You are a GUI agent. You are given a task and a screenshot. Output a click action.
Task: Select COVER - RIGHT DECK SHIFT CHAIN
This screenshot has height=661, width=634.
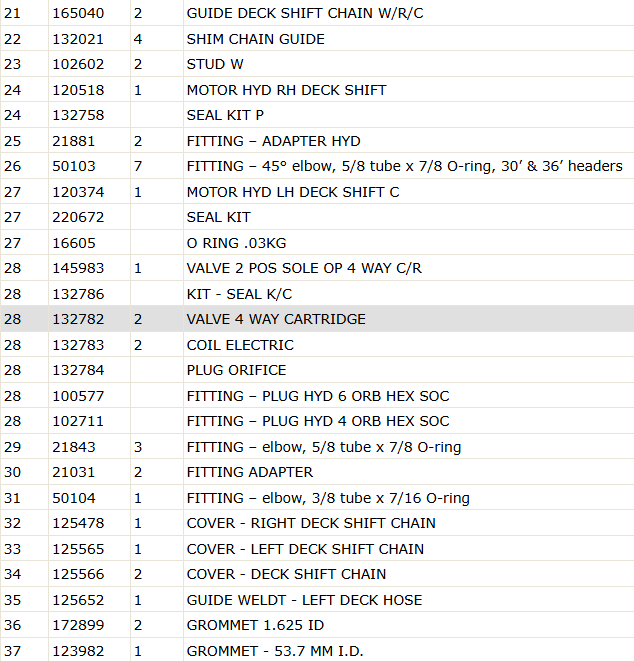click(317, 523)
